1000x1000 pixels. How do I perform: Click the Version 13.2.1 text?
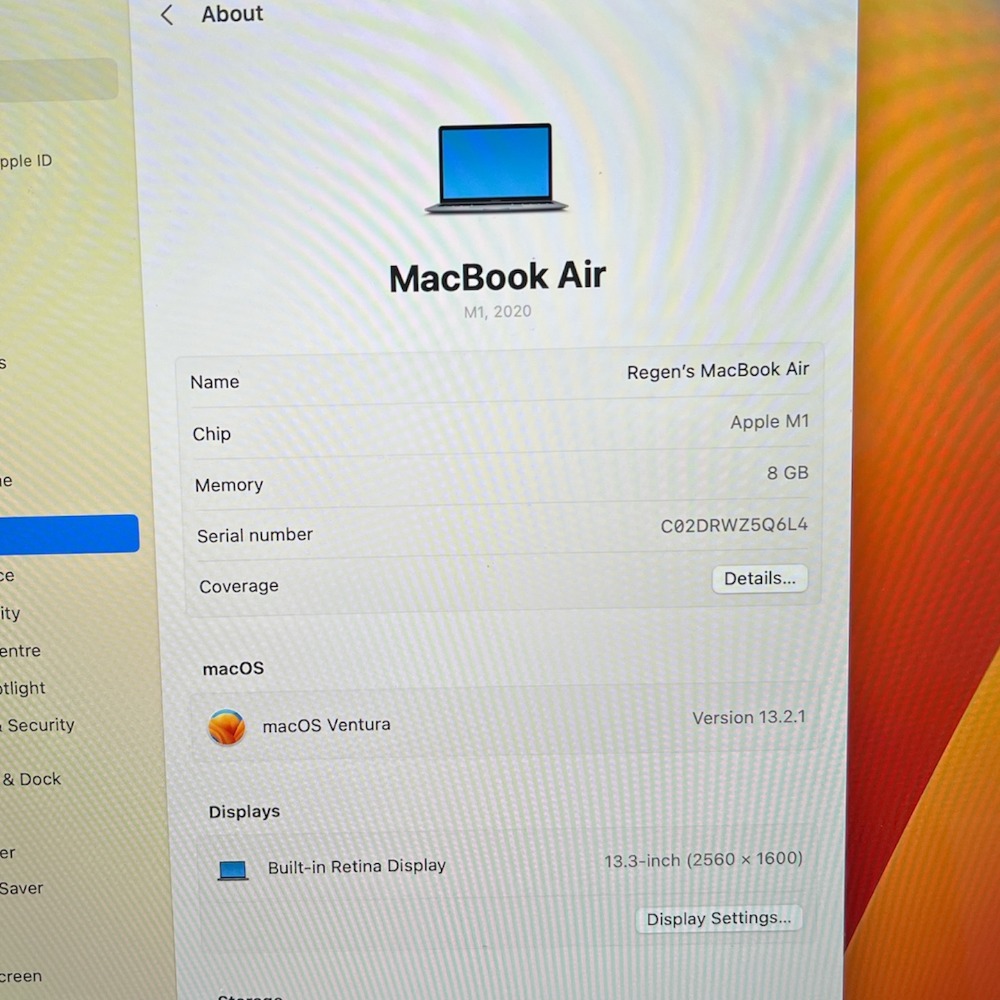(x=749, y=717)
